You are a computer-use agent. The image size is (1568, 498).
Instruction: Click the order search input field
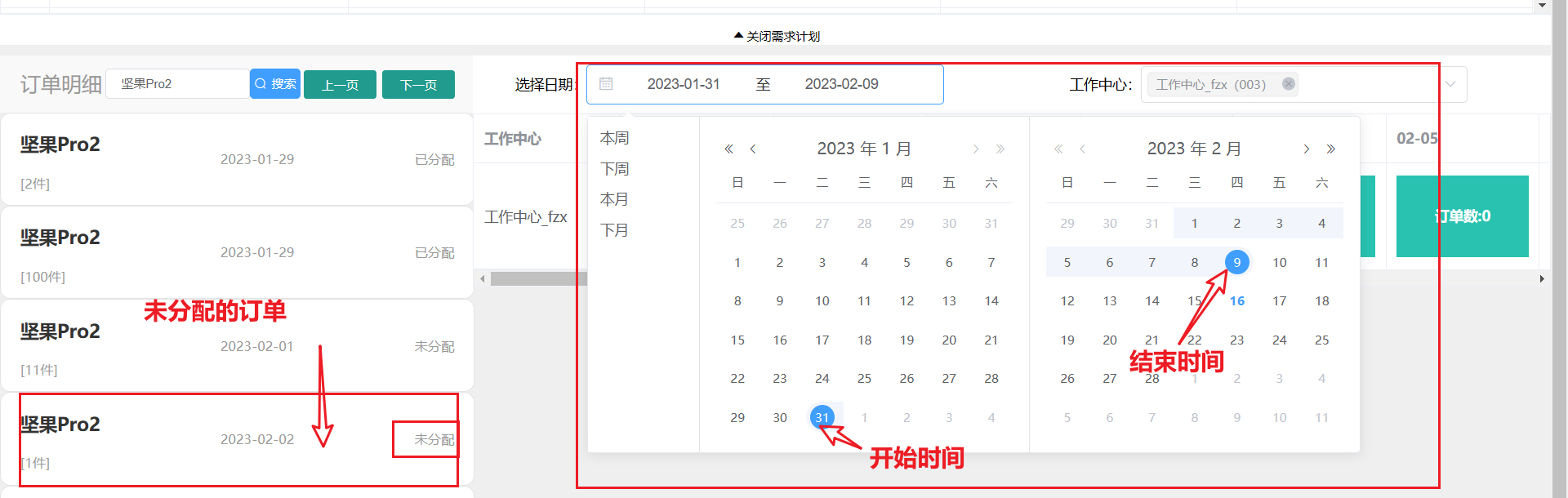(177, 84)
